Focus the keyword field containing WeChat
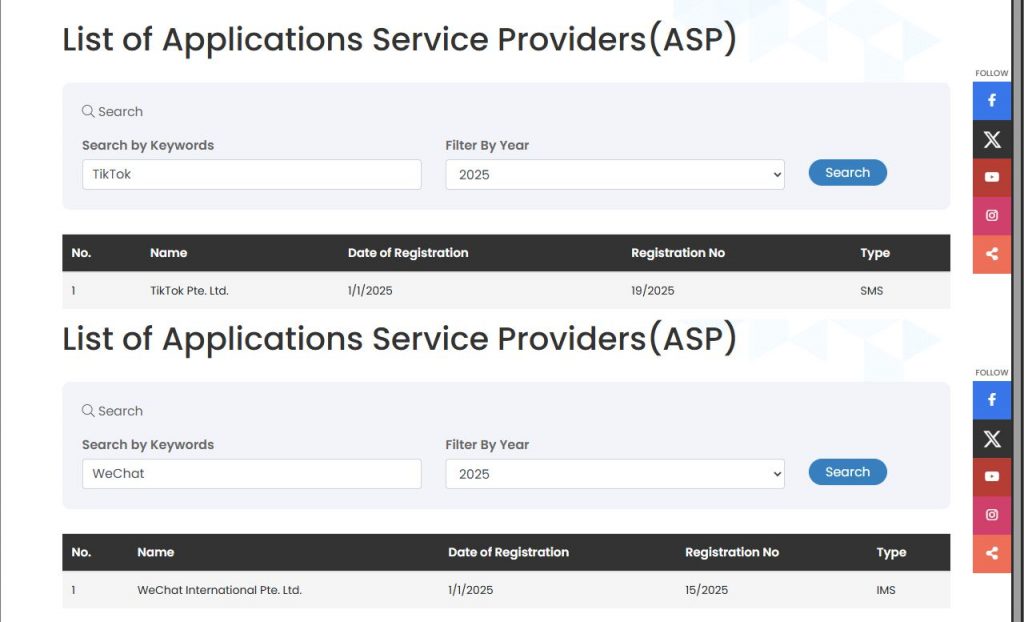 [251, 474]
